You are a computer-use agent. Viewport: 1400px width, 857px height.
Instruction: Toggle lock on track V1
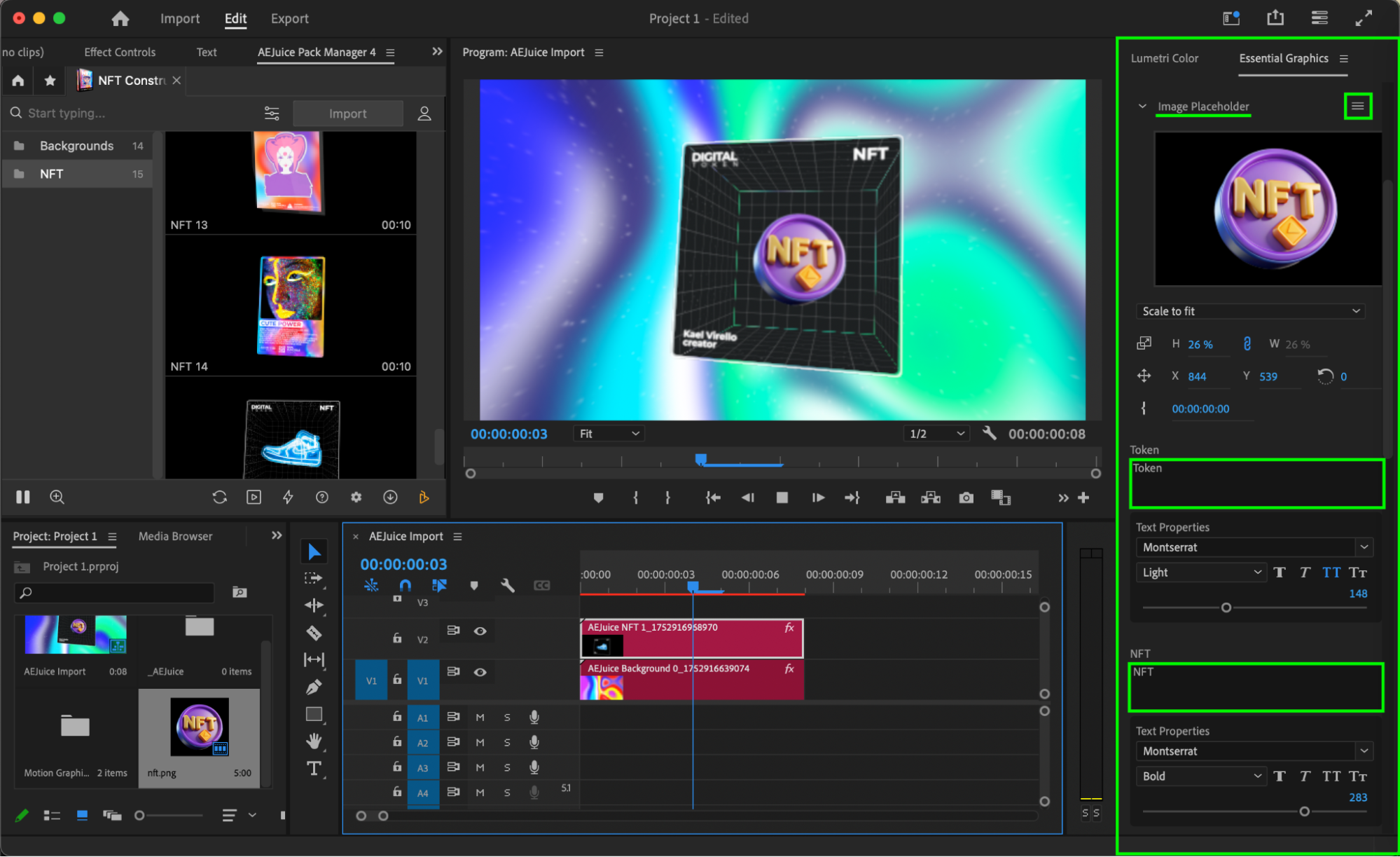[x=397, y=680]
